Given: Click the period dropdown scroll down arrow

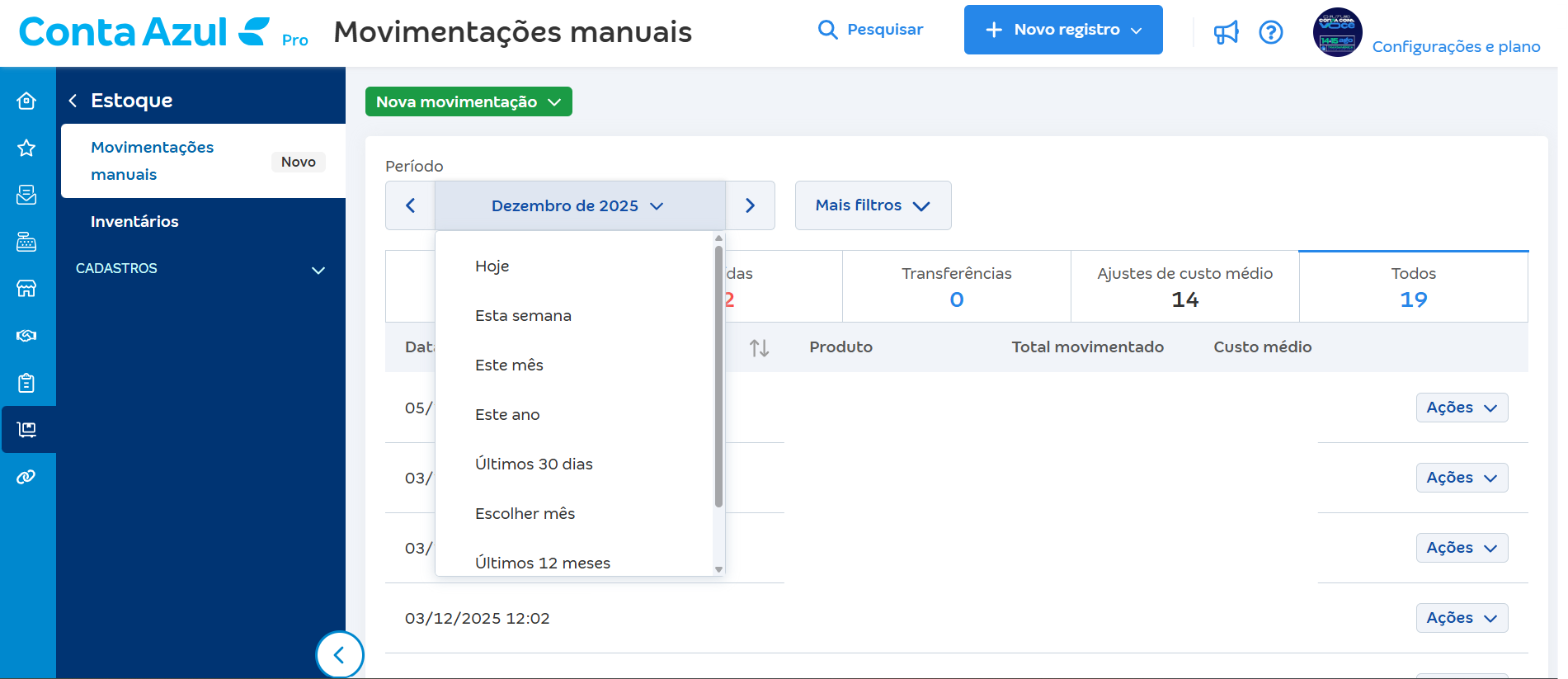Looking at the screenshot, I should pos(718,569).
